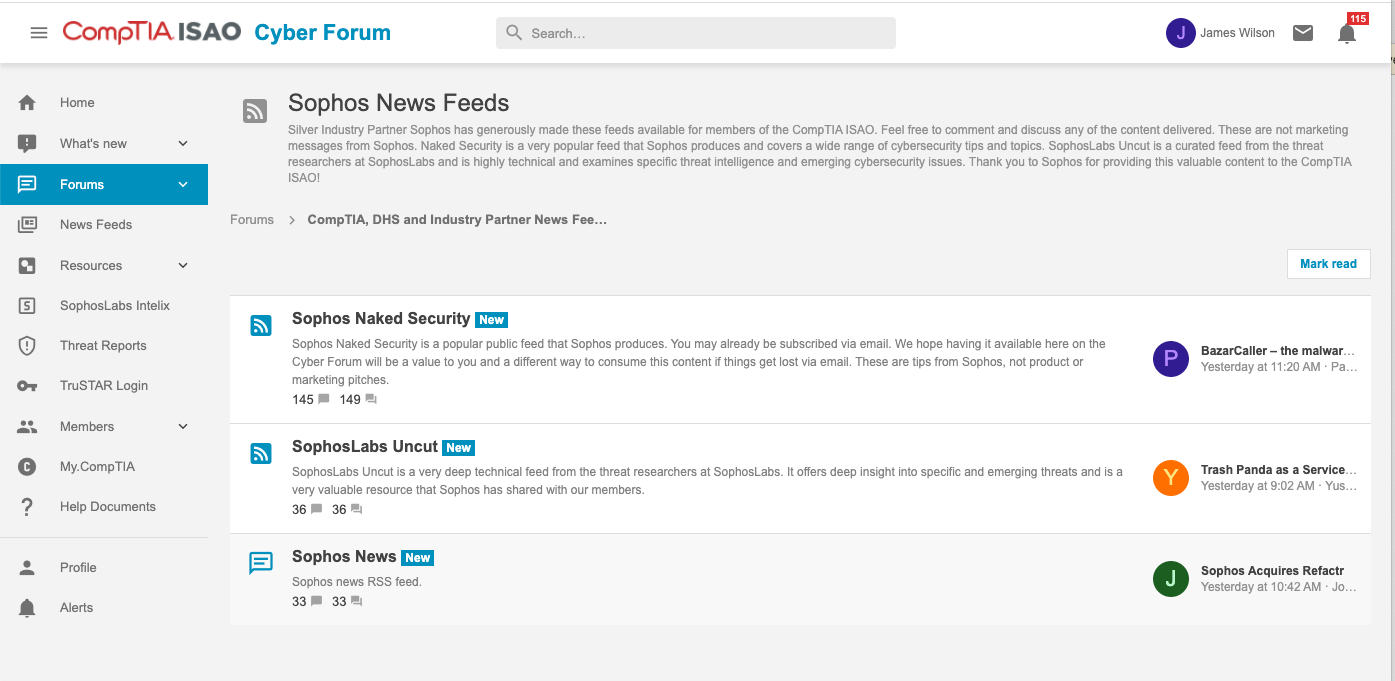Open the hamburger navigation menu
The width and height of the screenshot is (1395, 681).
(x=39, y=33)
